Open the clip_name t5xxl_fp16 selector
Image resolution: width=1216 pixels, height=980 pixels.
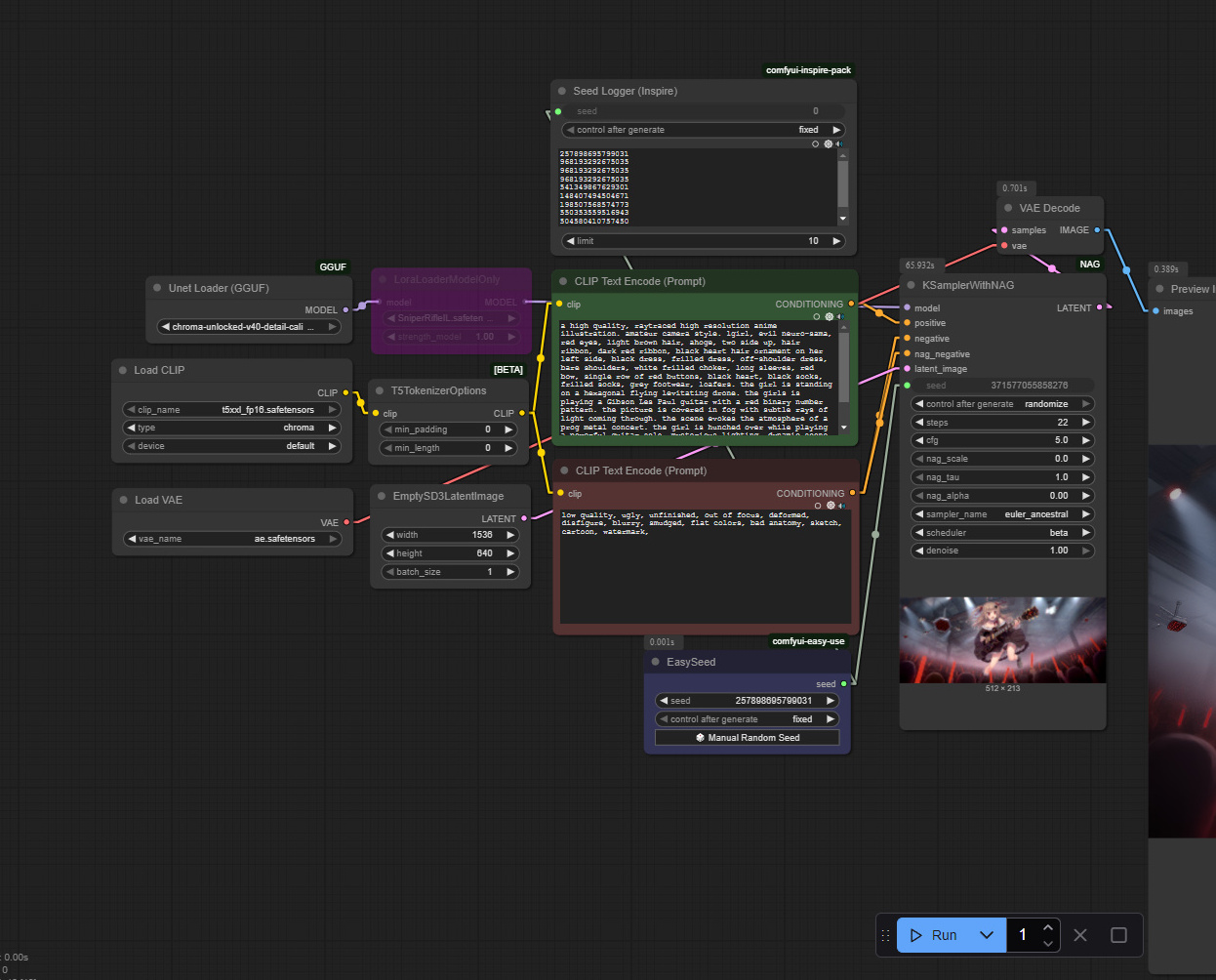231,410
